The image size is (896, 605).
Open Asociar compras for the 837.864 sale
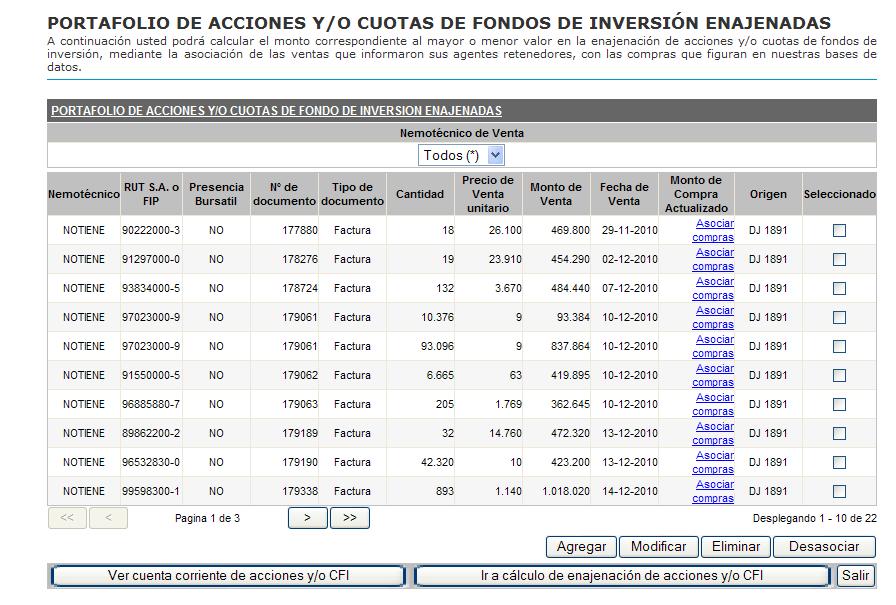(x=713, y=346)
